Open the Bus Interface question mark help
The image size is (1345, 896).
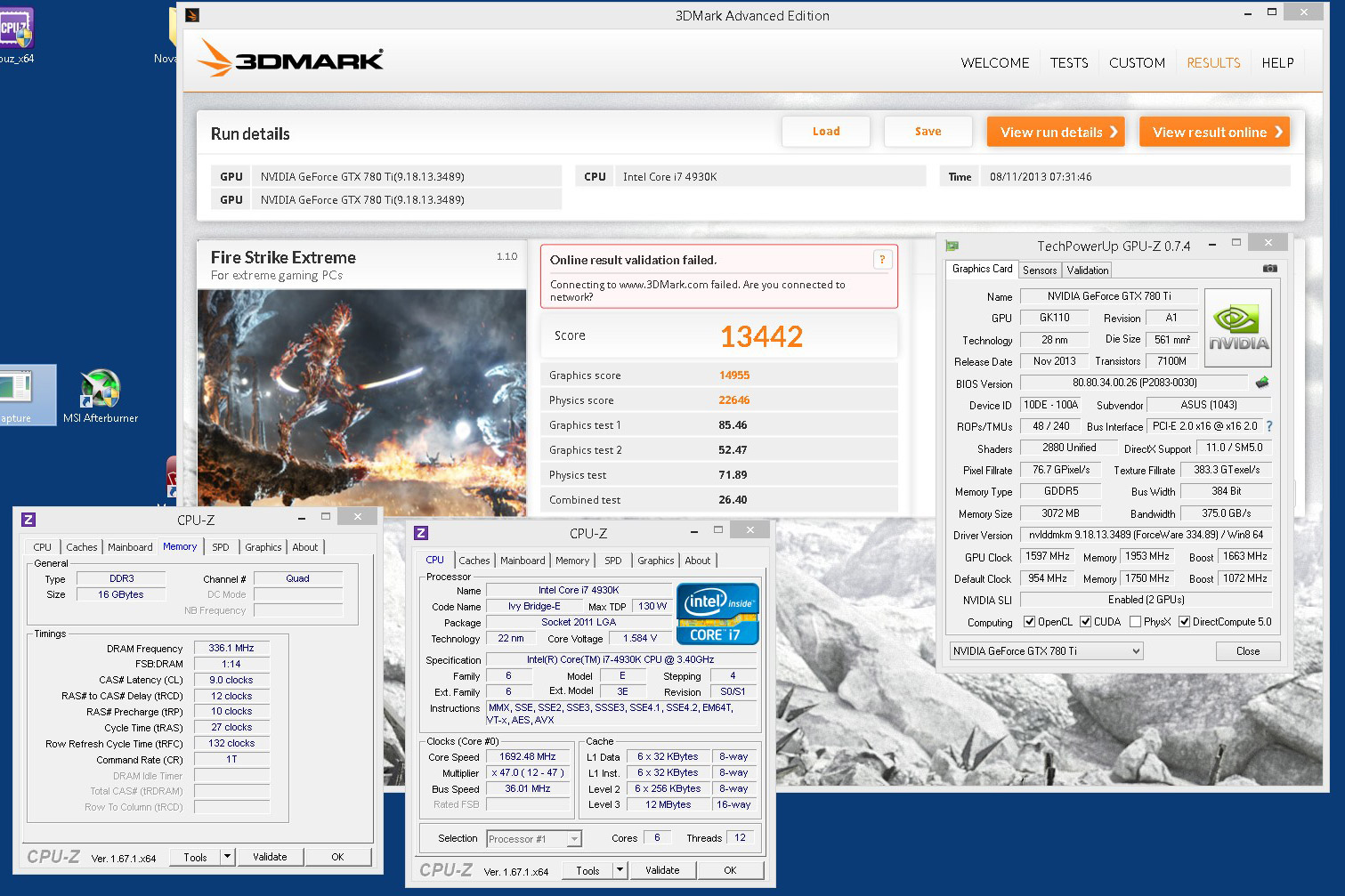pos(1269,426)
